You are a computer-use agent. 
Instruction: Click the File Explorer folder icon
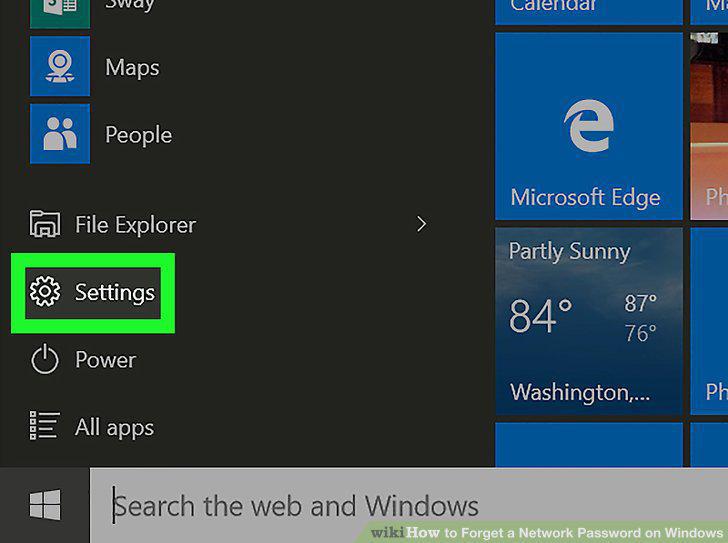[45, 224]
